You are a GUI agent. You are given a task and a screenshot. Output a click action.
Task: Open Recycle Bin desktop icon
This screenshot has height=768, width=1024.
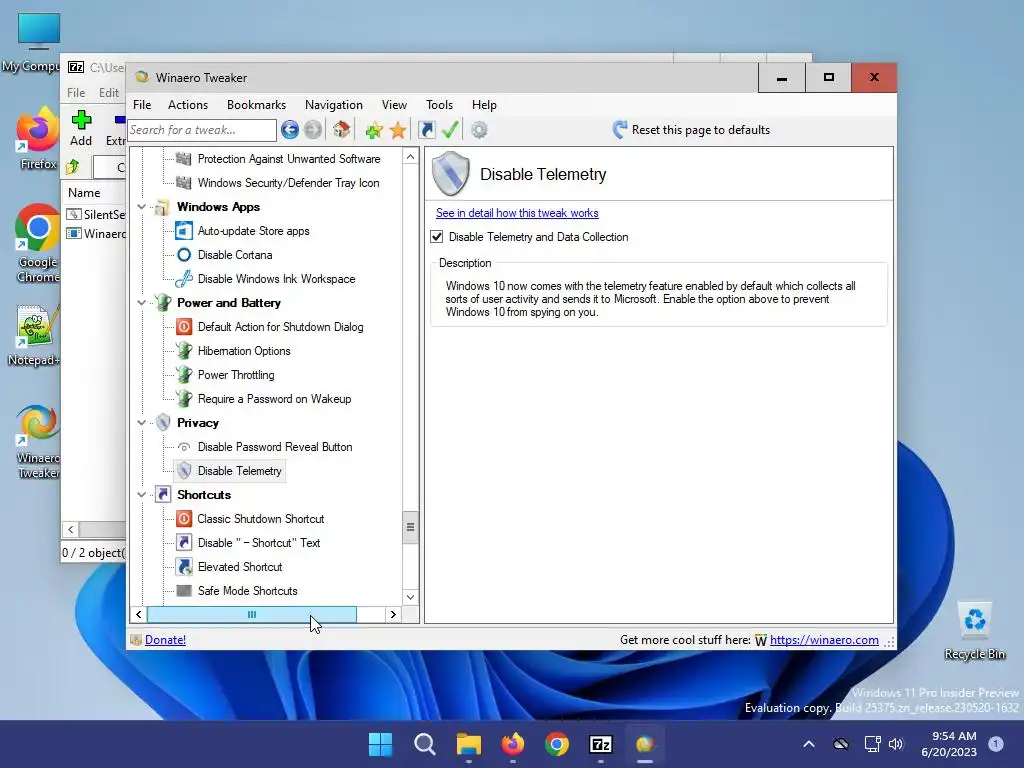tap(974, 631)
